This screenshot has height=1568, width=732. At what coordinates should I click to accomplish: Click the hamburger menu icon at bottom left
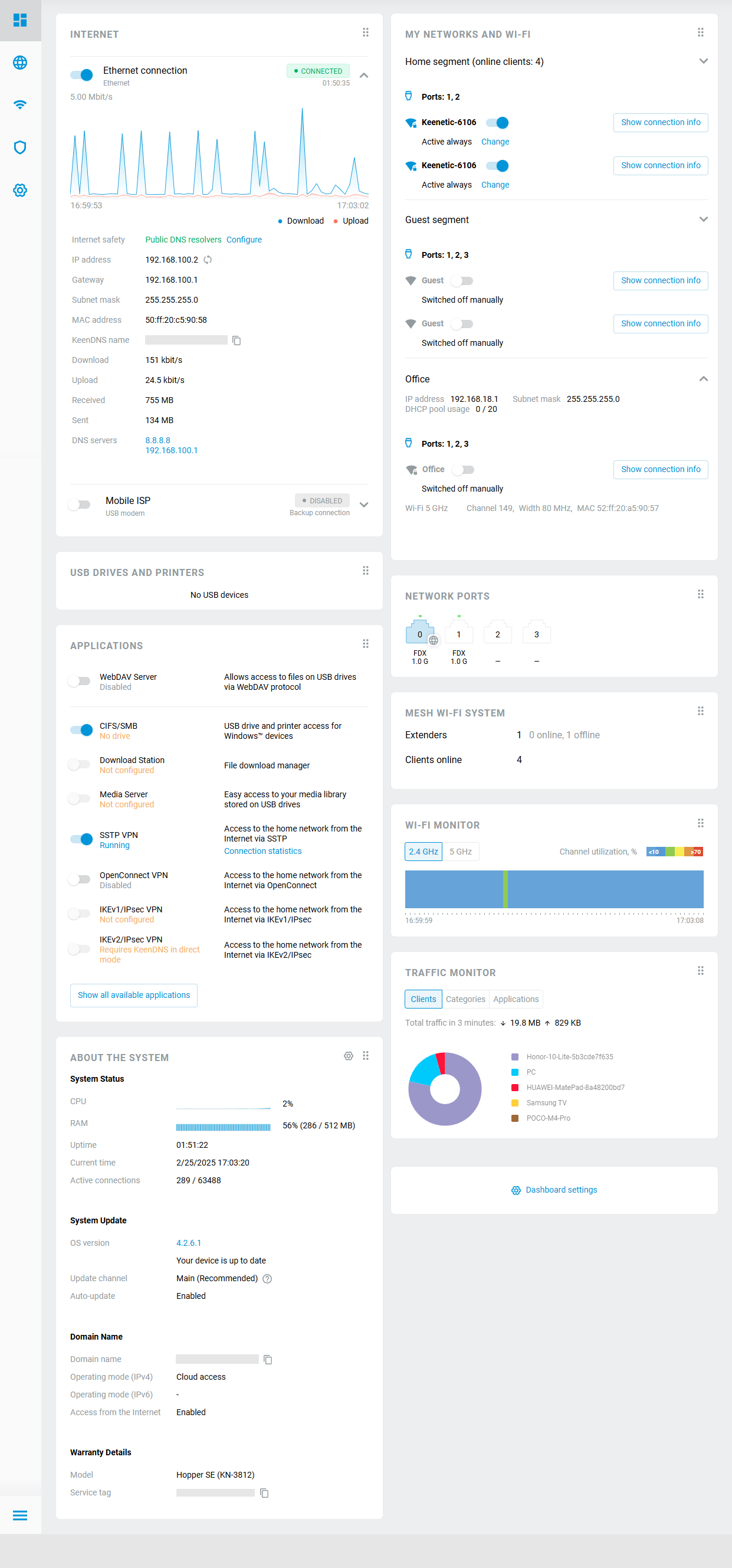(x=20, y=1515)
